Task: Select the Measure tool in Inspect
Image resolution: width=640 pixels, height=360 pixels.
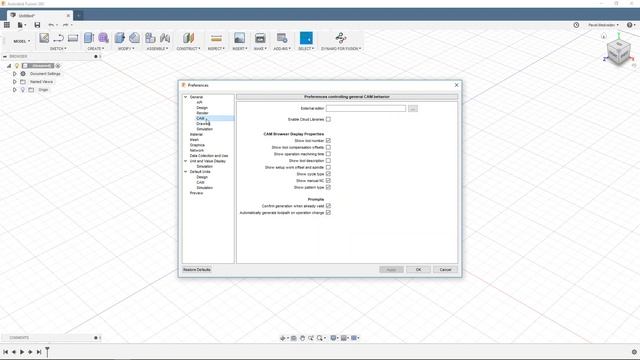Action: [x=216, y=38]
